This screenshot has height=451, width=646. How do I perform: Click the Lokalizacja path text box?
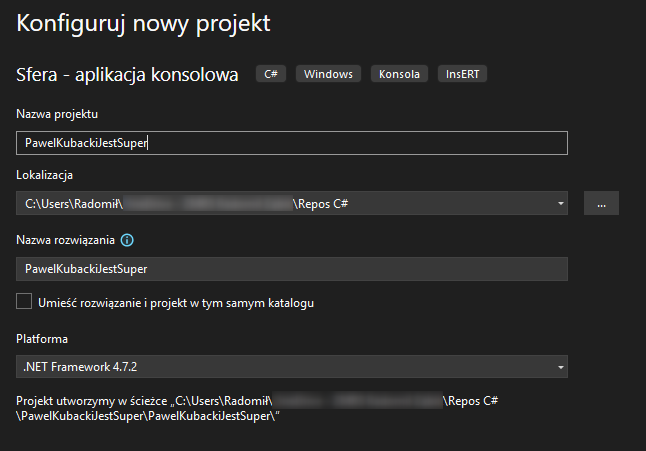point(280,204)
